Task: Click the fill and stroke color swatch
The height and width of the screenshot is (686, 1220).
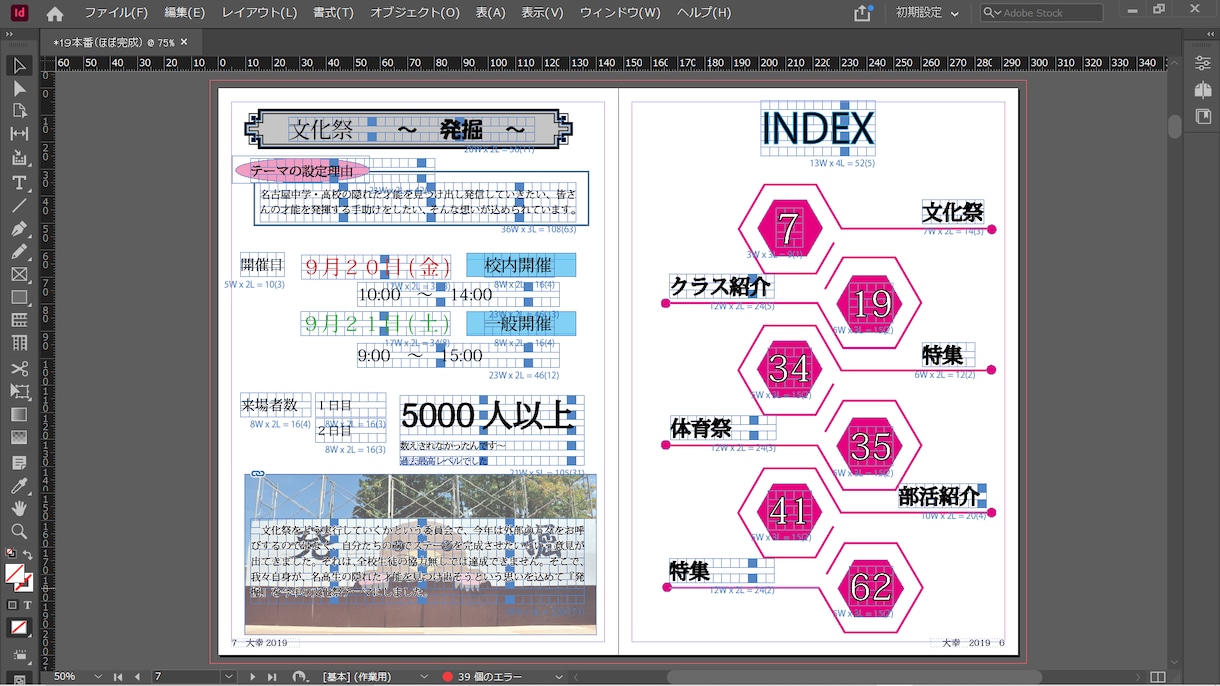Action: (x=18, y=576)
